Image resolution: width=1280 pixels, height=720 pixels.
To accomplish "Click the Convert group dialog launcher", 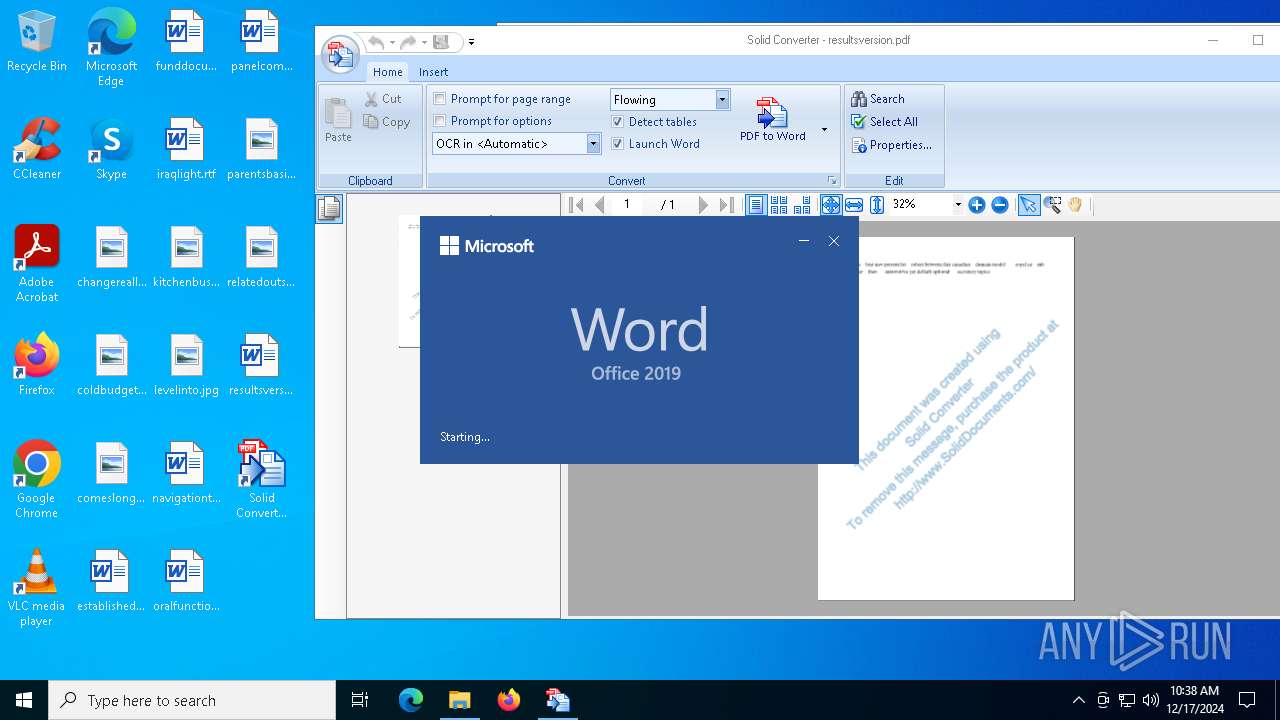I will [831, 181].
